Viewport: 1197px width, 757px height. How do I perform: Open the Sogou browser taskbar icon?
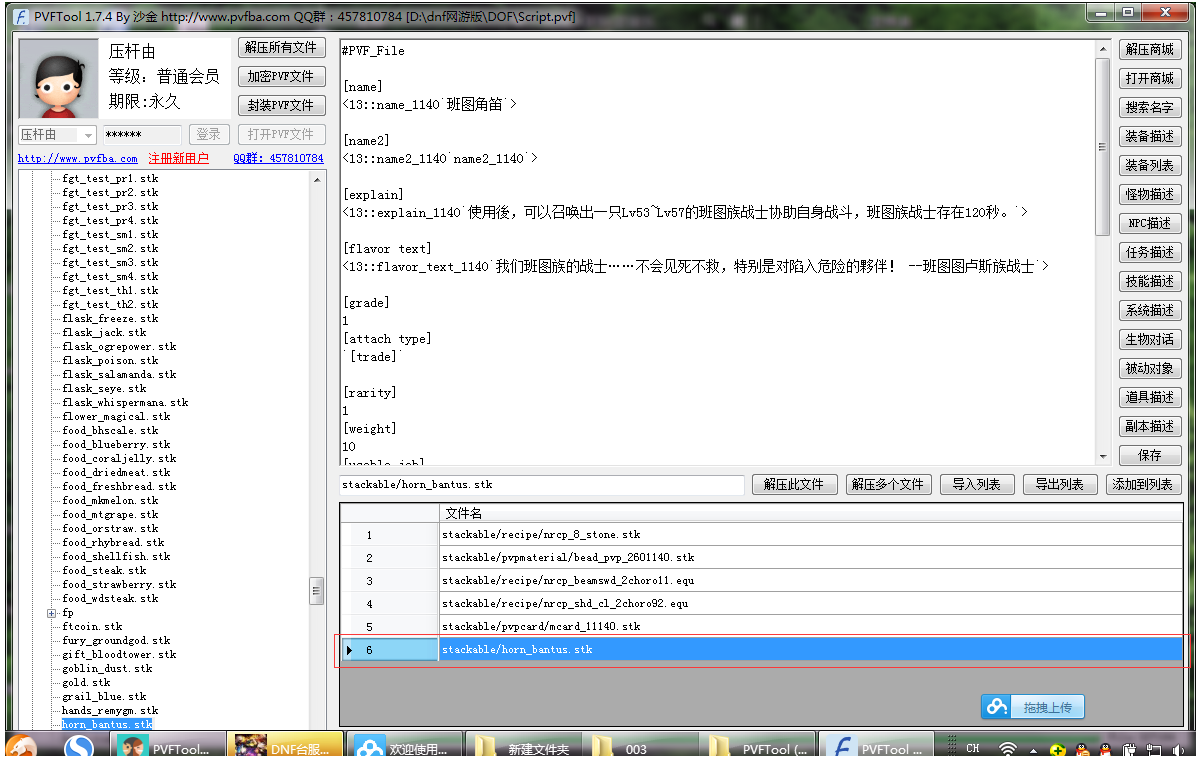(78, 746)
